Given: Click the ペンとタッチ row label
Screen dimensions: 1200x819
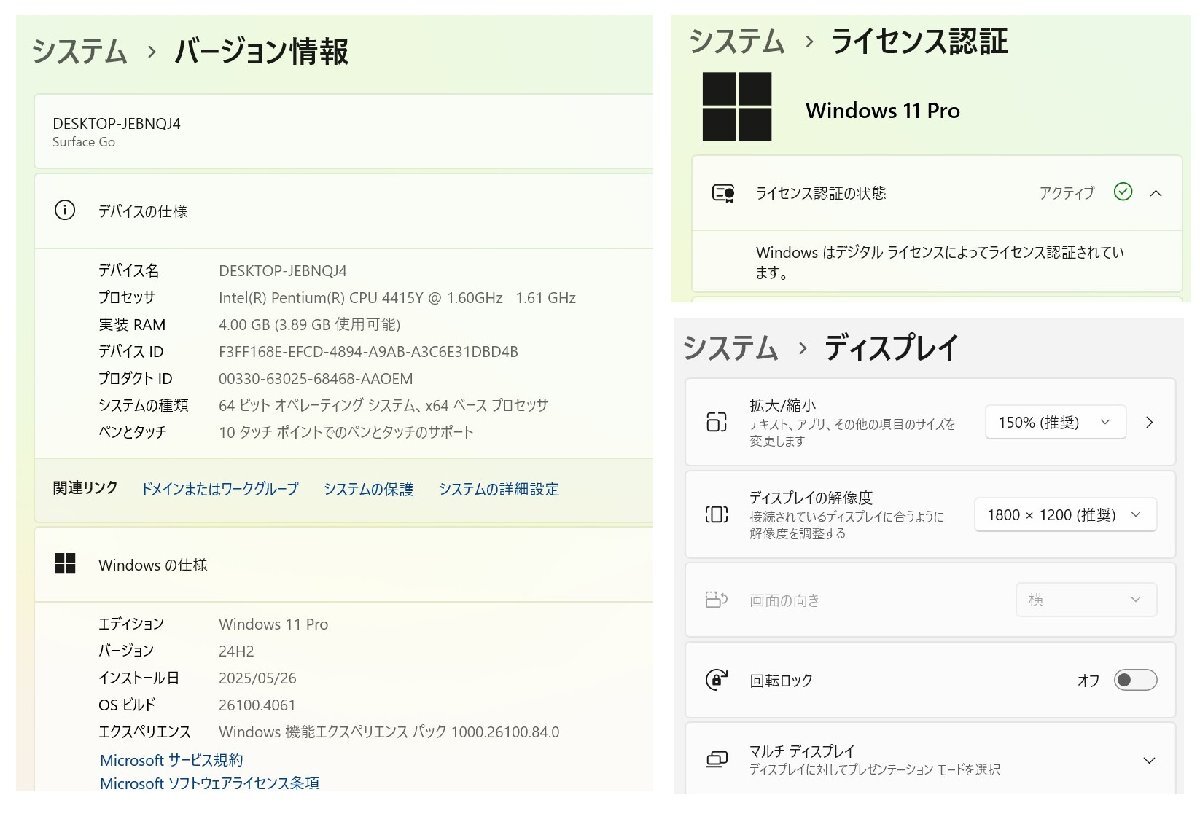Looking at the screenshot, I should [132, 433].
